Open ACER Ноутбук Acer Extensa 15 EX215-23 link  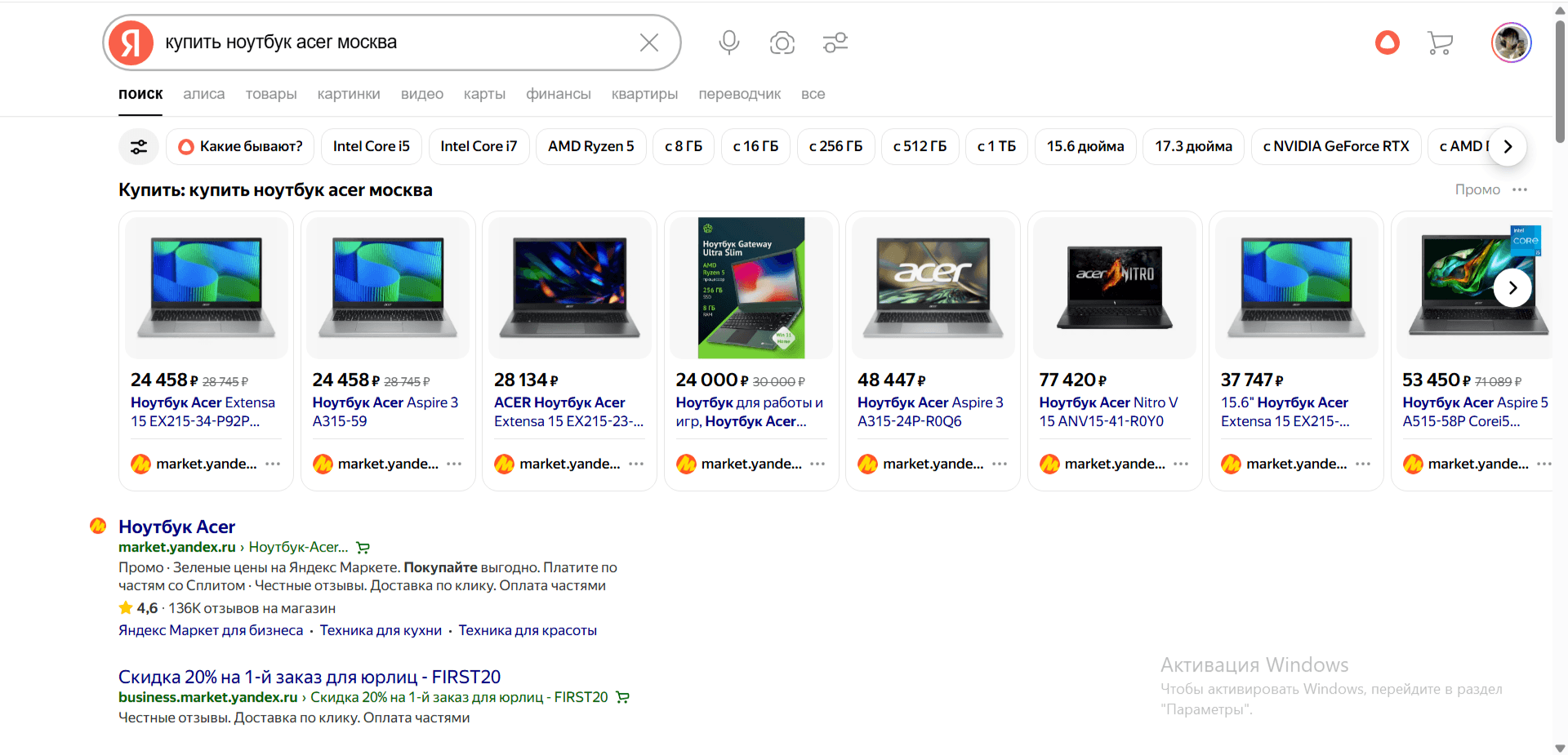pos(568,412)
